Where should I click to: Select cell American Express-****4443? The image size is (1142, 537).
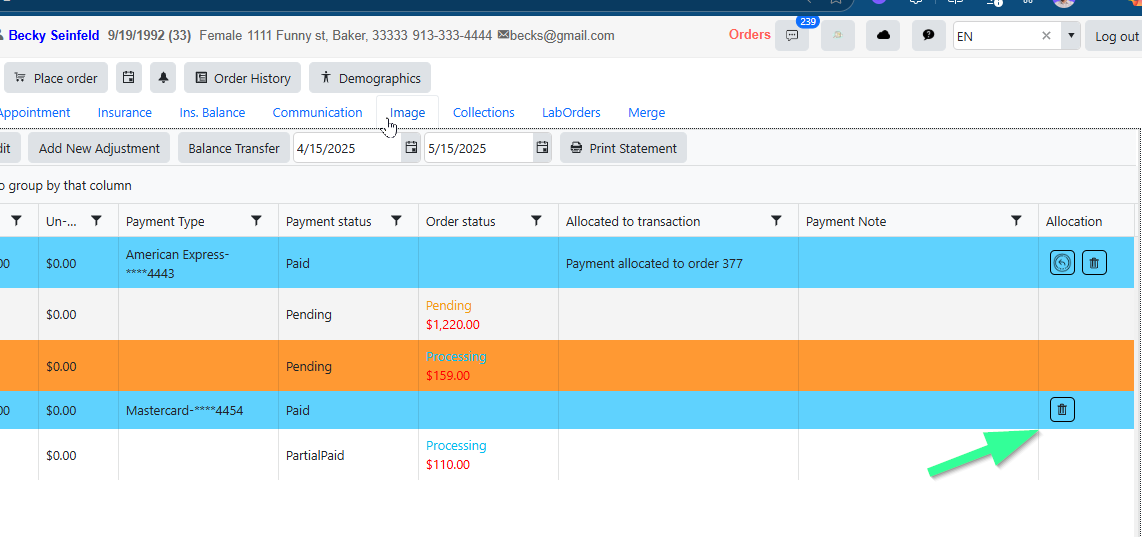pos(198,263)
